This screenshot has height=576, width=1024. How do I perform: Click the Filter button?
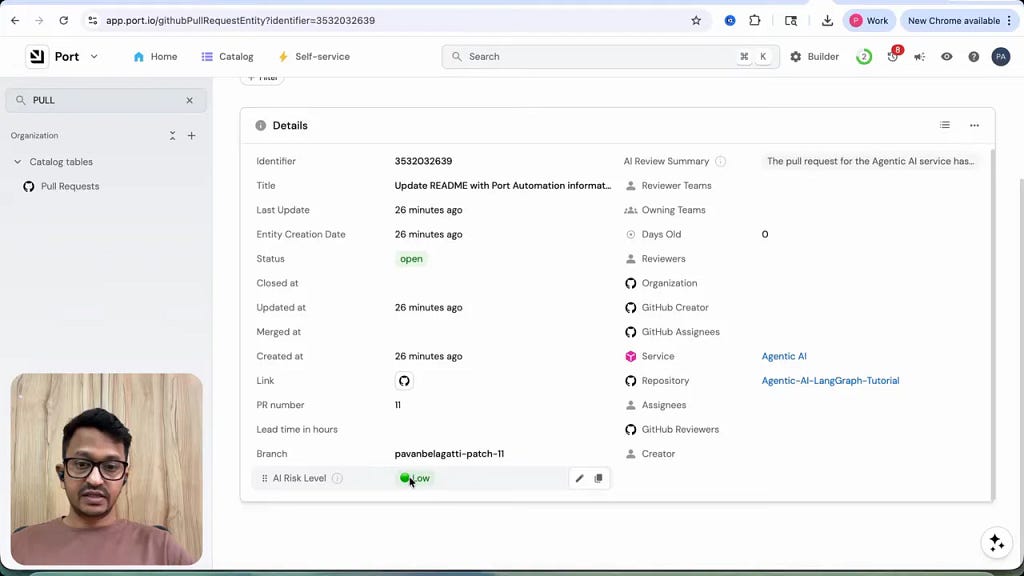(262, 78)
